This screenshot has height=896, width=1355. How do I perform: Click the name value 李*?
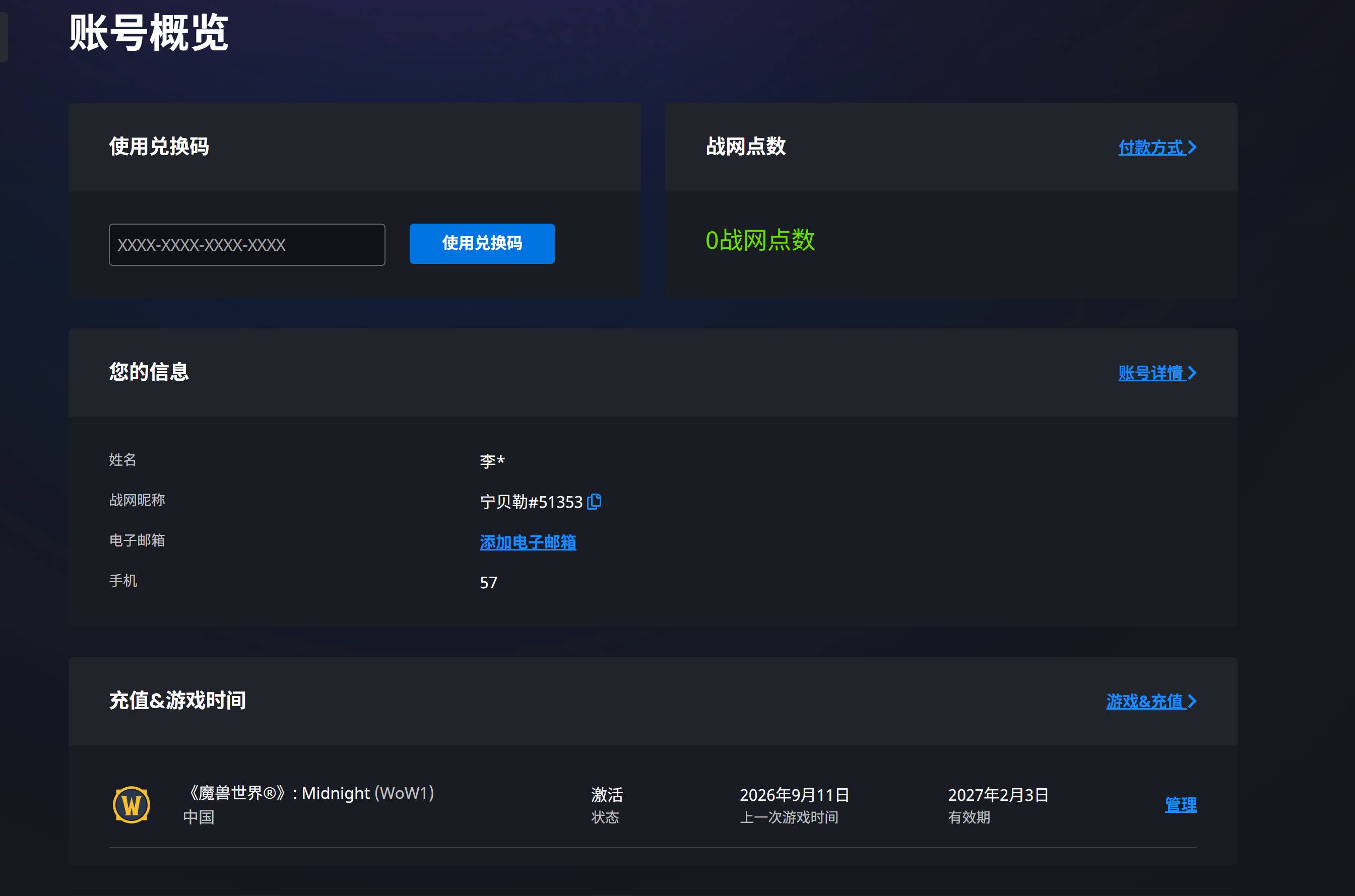(492, 460)
